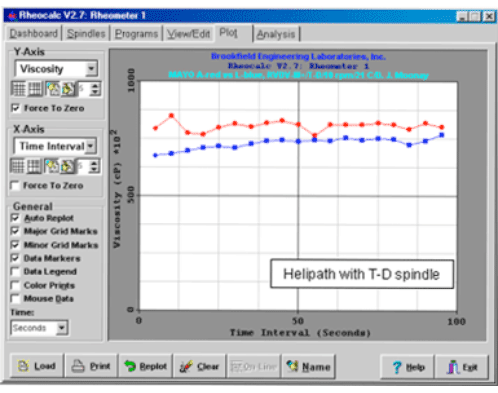Switch to the Analysis tab
Viewport: 498px width, 393px height.
[x=276, y=34]
